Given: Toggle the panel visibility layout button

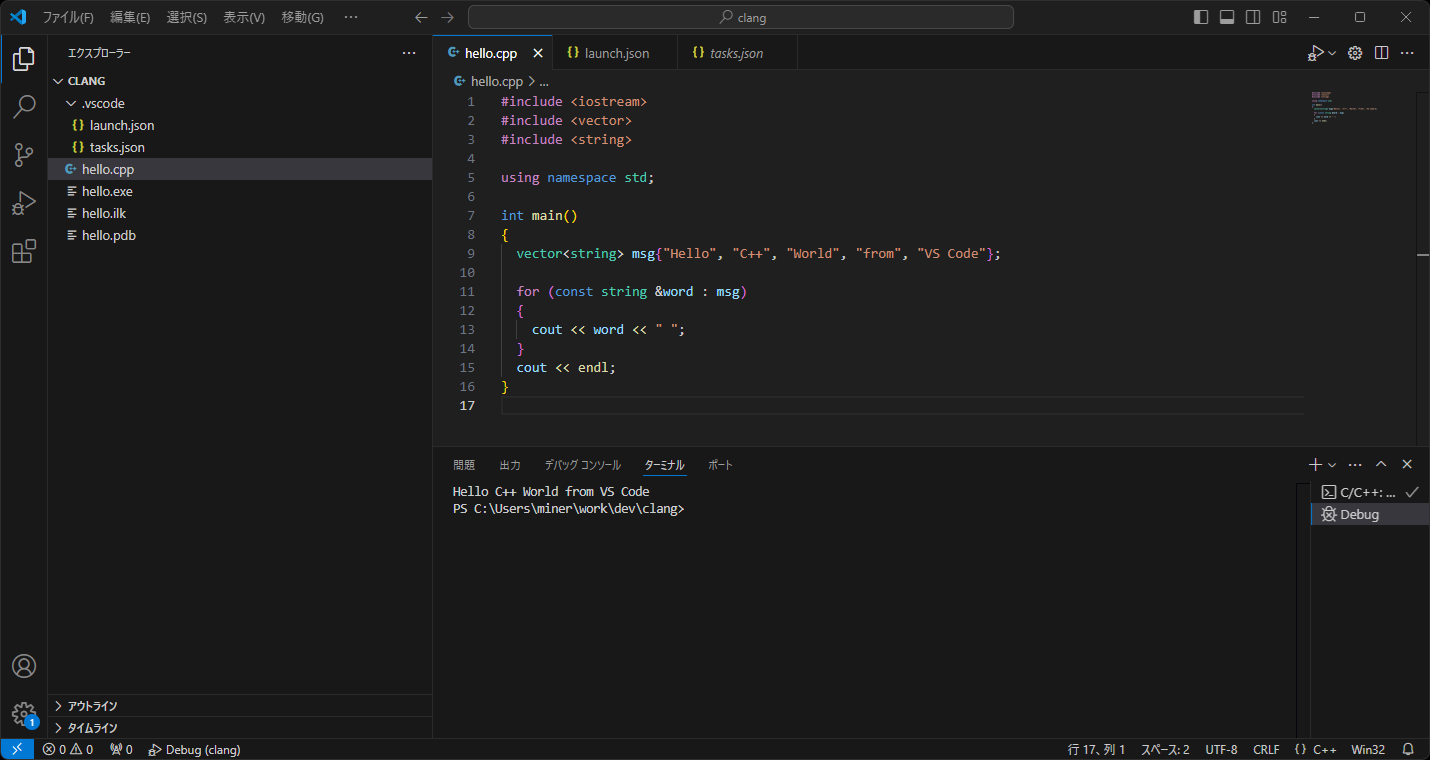Looking at the screenshot, I should [1227, 17].
